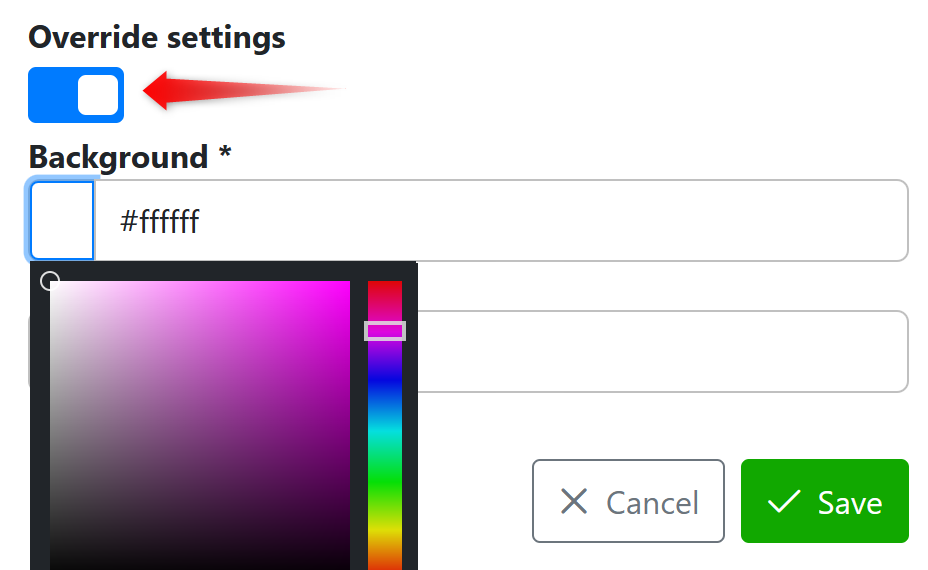The width and height of the screenshot is (928, 570).
Task: Click the X icon inside Cancel
Action: point(574,501)
